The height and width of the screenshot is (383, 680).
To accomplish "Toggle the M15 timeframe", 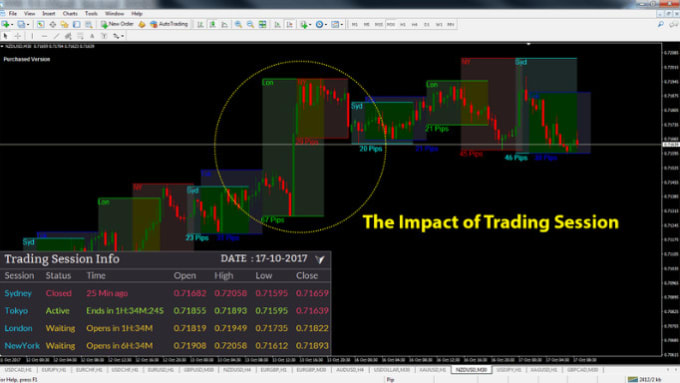I will (x=379, y=25).
